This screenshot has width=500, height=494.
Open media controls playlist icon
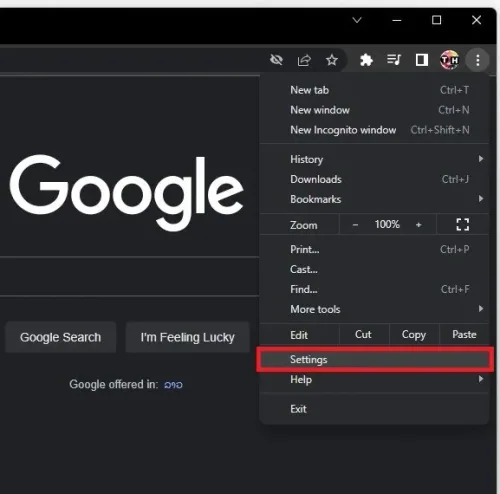coord(394,60)
